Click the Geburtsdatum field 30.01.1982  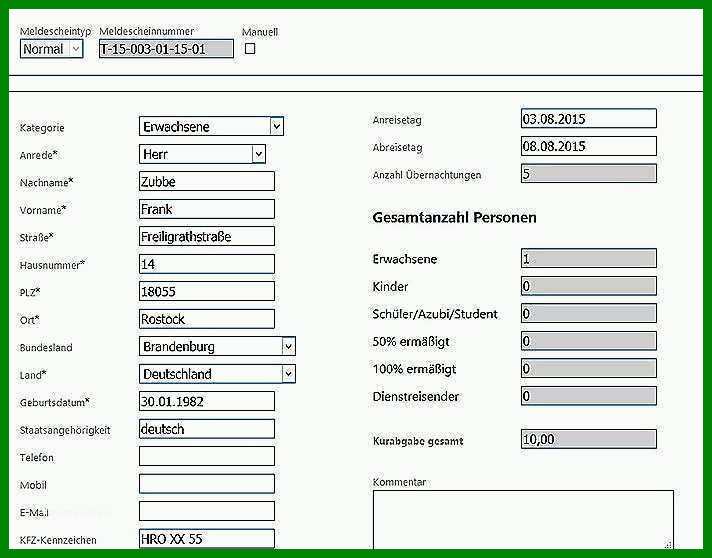click(207, 401)
